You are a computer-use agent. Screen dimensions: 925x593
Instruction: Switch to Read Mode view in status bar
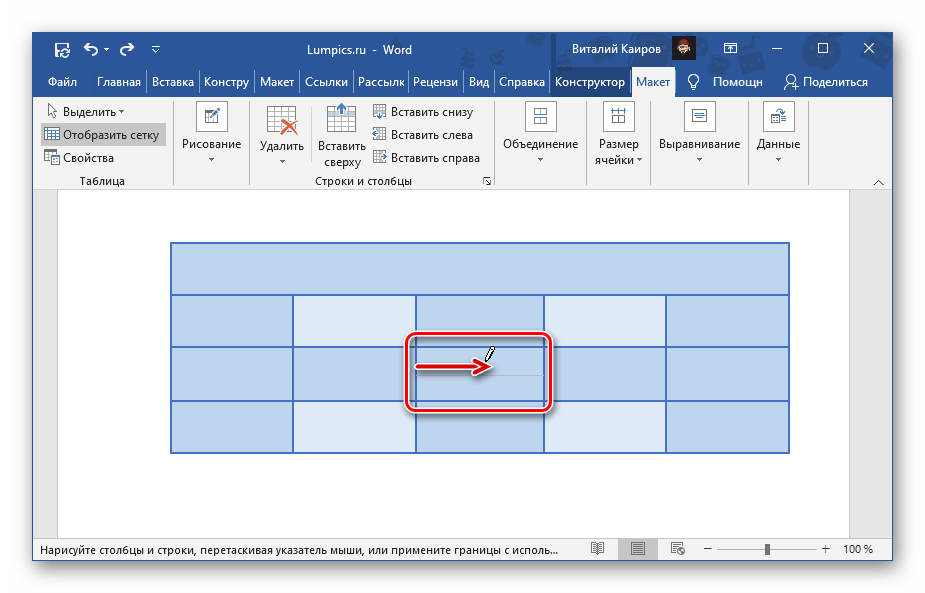coord(597,549)
